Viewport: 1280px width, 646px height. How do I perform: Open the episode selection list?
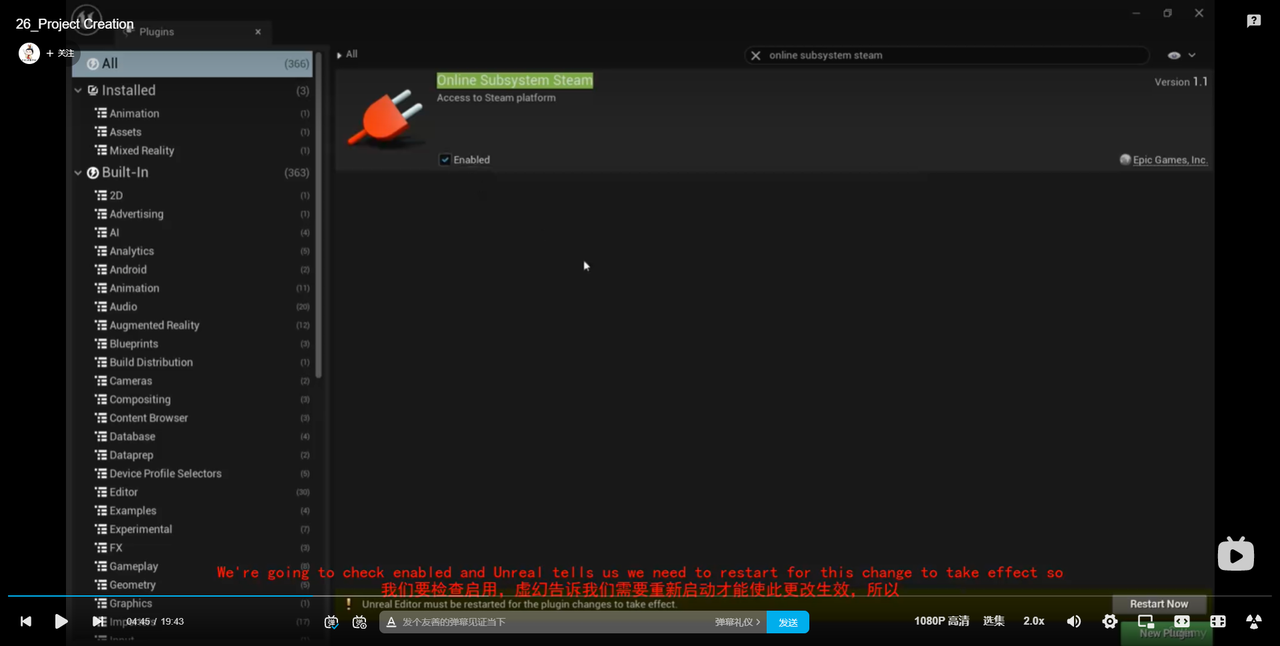(x=993, y=621)
